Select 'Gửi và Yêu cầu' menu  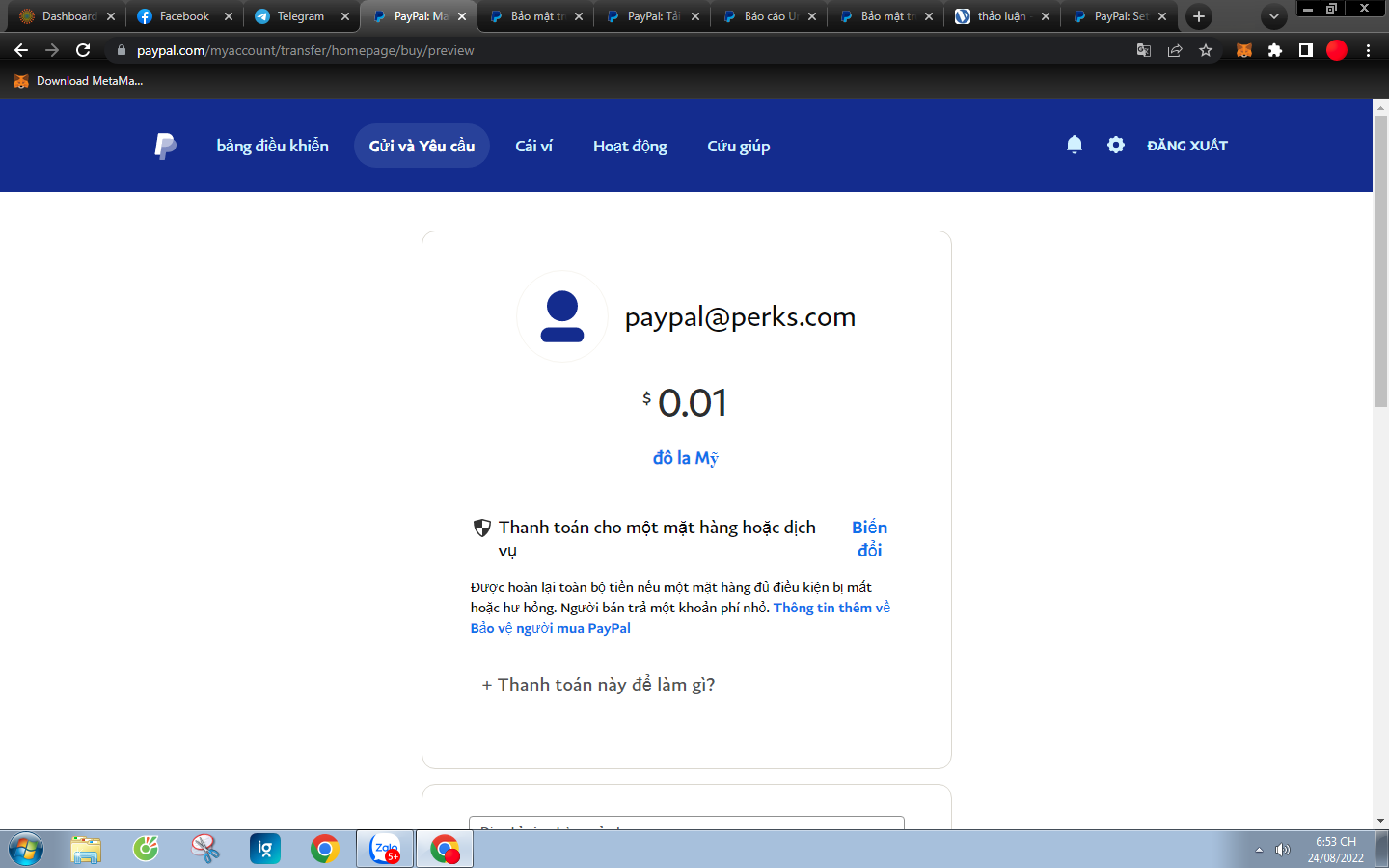pyautogui.click(x=422, y=146)
